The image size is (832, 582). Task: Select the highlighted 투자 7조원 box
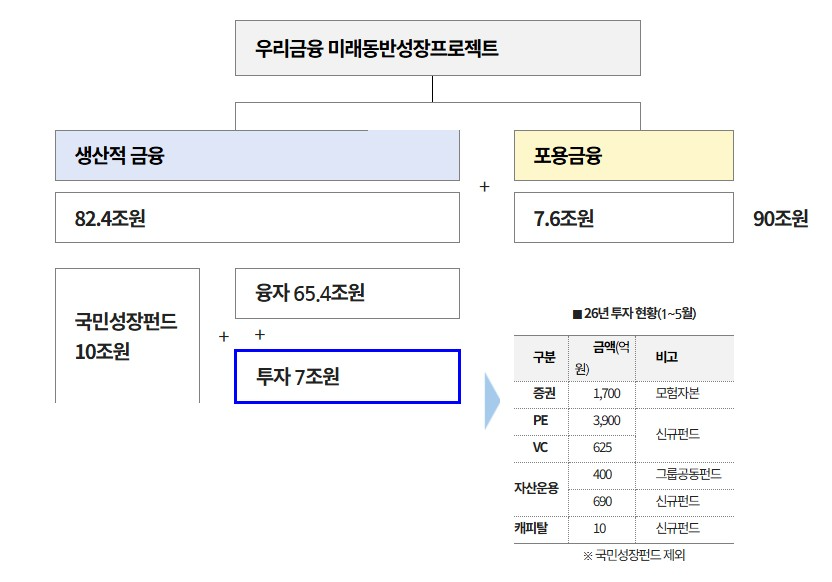pos(347,377)
